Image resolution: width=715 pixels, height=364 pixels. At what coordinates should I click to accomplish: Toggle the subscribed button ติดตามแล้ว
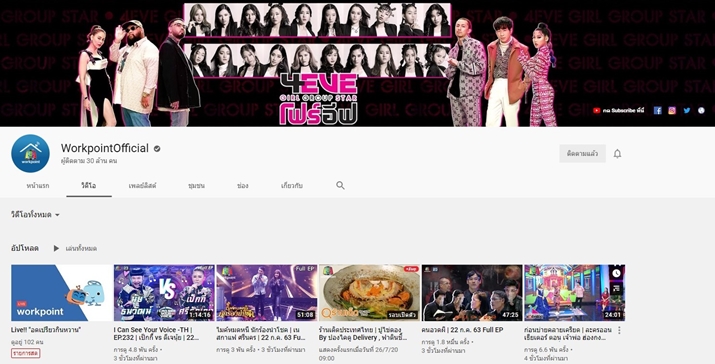coord(582,154)
